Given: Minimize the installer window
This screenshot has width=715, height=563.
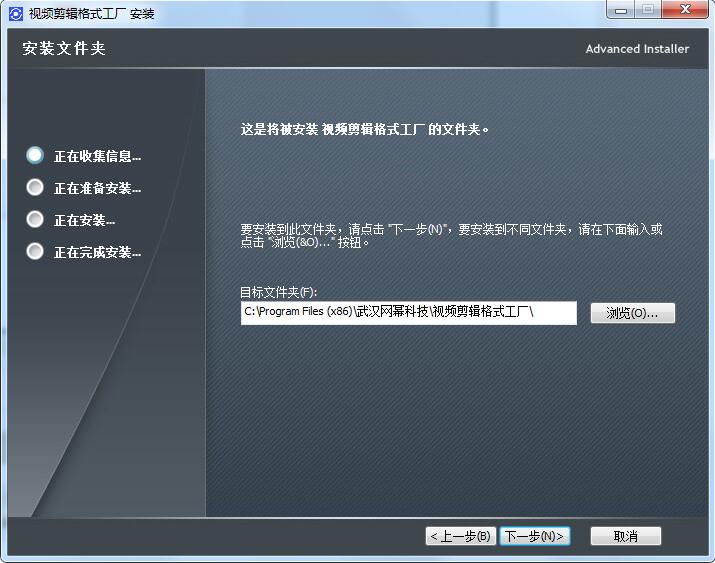Looking at the screenshot, I should click(x=619, y=11).
